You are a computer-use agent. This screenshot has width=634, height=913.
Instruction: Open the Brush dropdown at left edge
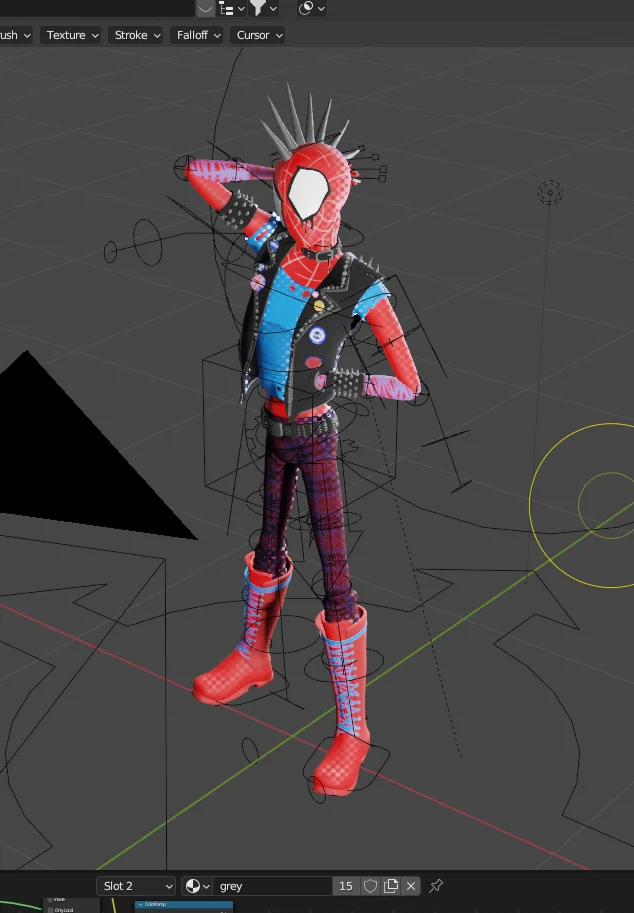point(14,35)
